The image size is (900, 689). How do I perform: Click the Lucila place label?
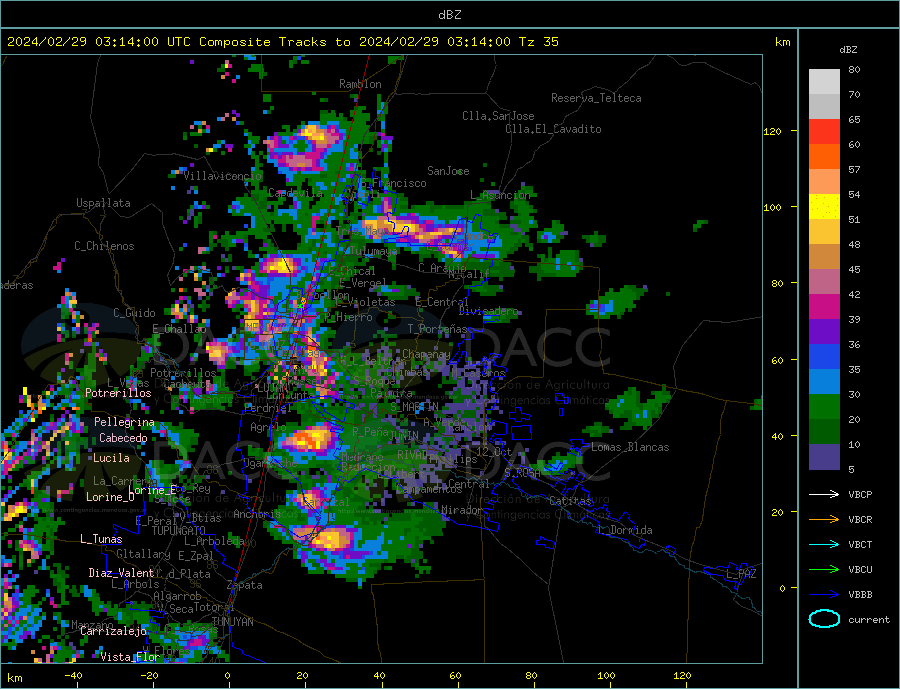[x=111, y=458]
